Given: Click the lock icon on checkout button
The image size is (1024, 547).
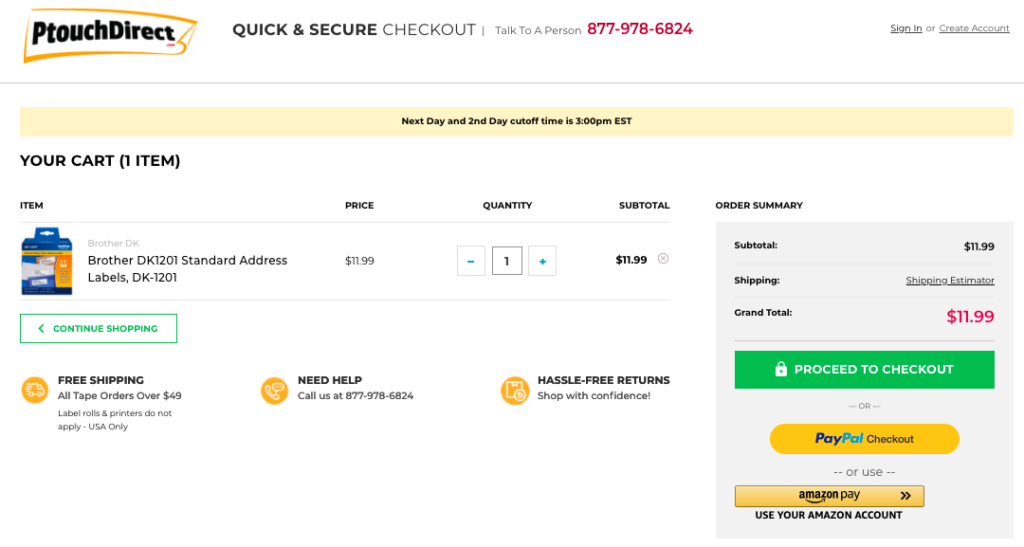Looking at the screenshot, I should (781, 369).
